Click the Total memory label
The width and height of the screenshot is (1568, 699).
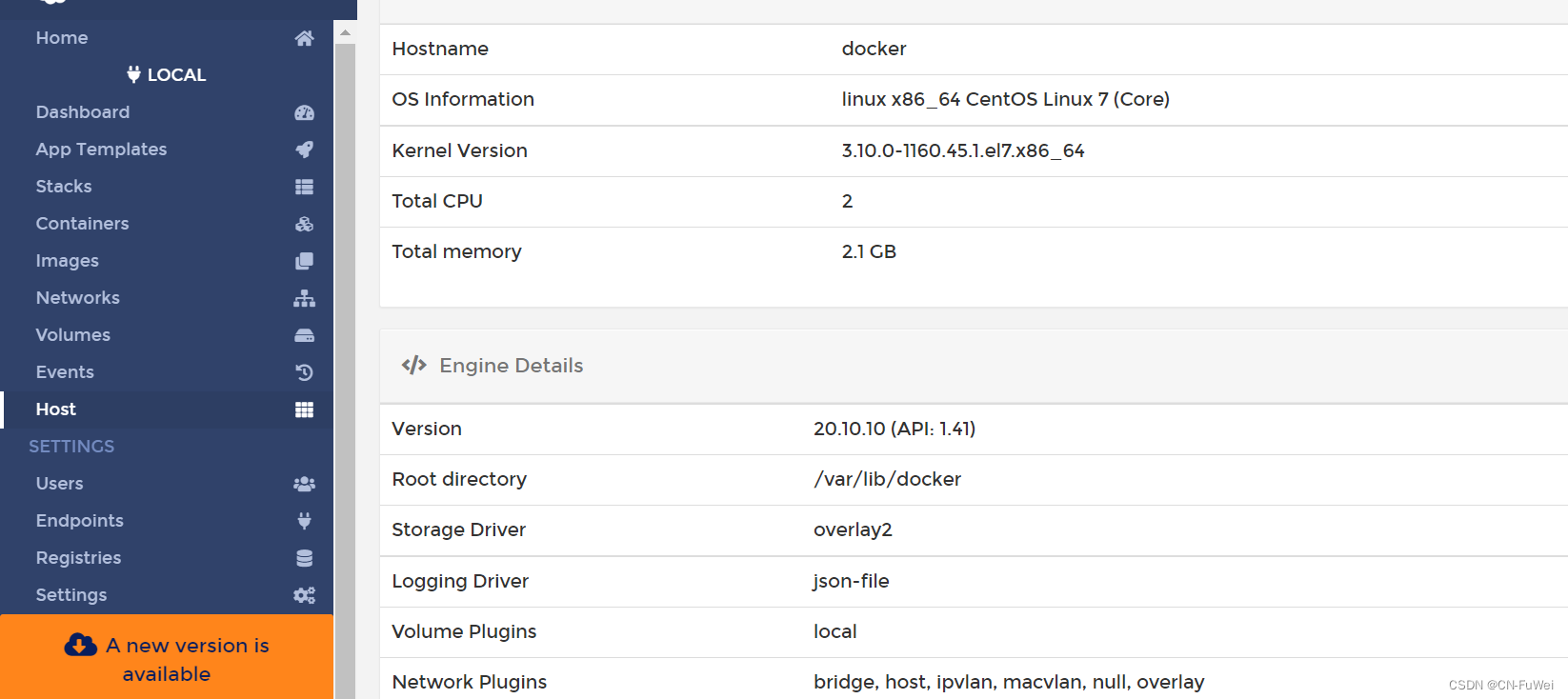[456, 251]
